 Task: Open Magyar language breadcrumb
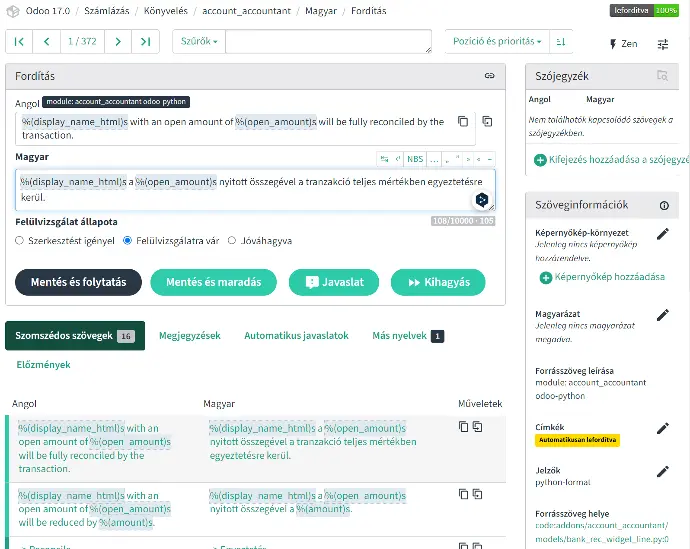[x=321, y=11]
